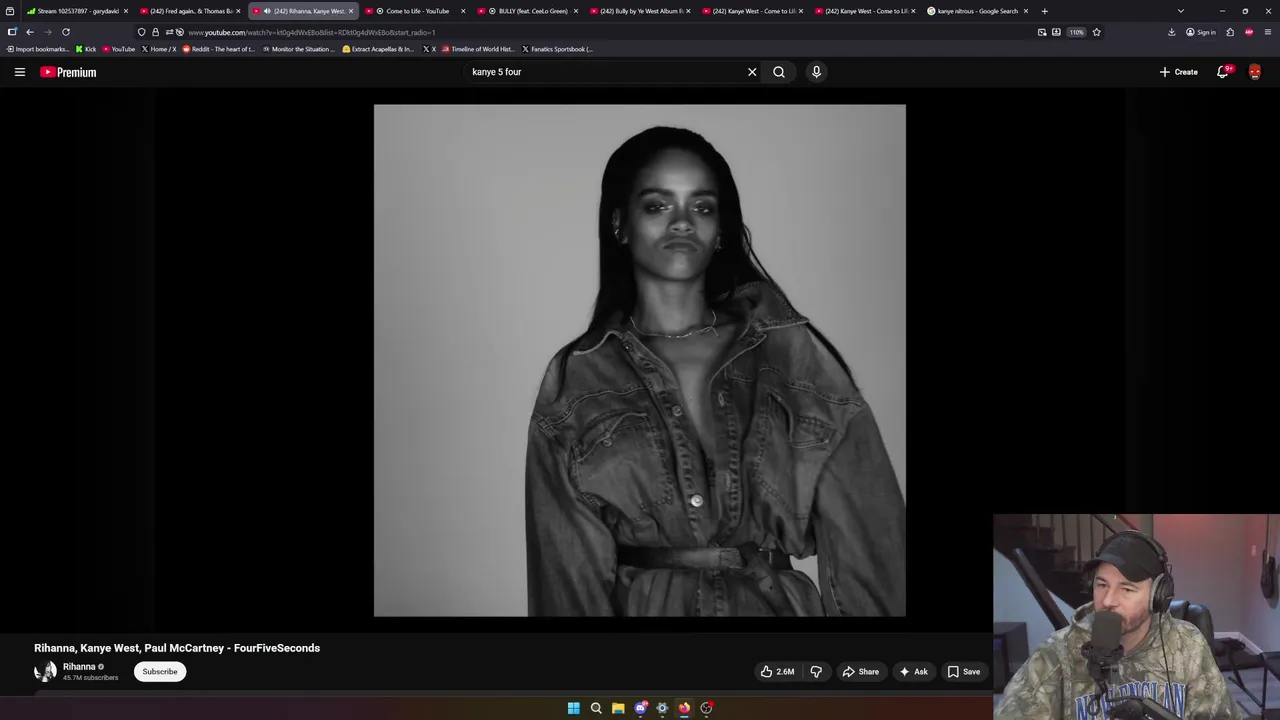The width and height of the screenshot is (1280, 720).
Task: Reload the page with refresh icon
Action: point(66,32)
